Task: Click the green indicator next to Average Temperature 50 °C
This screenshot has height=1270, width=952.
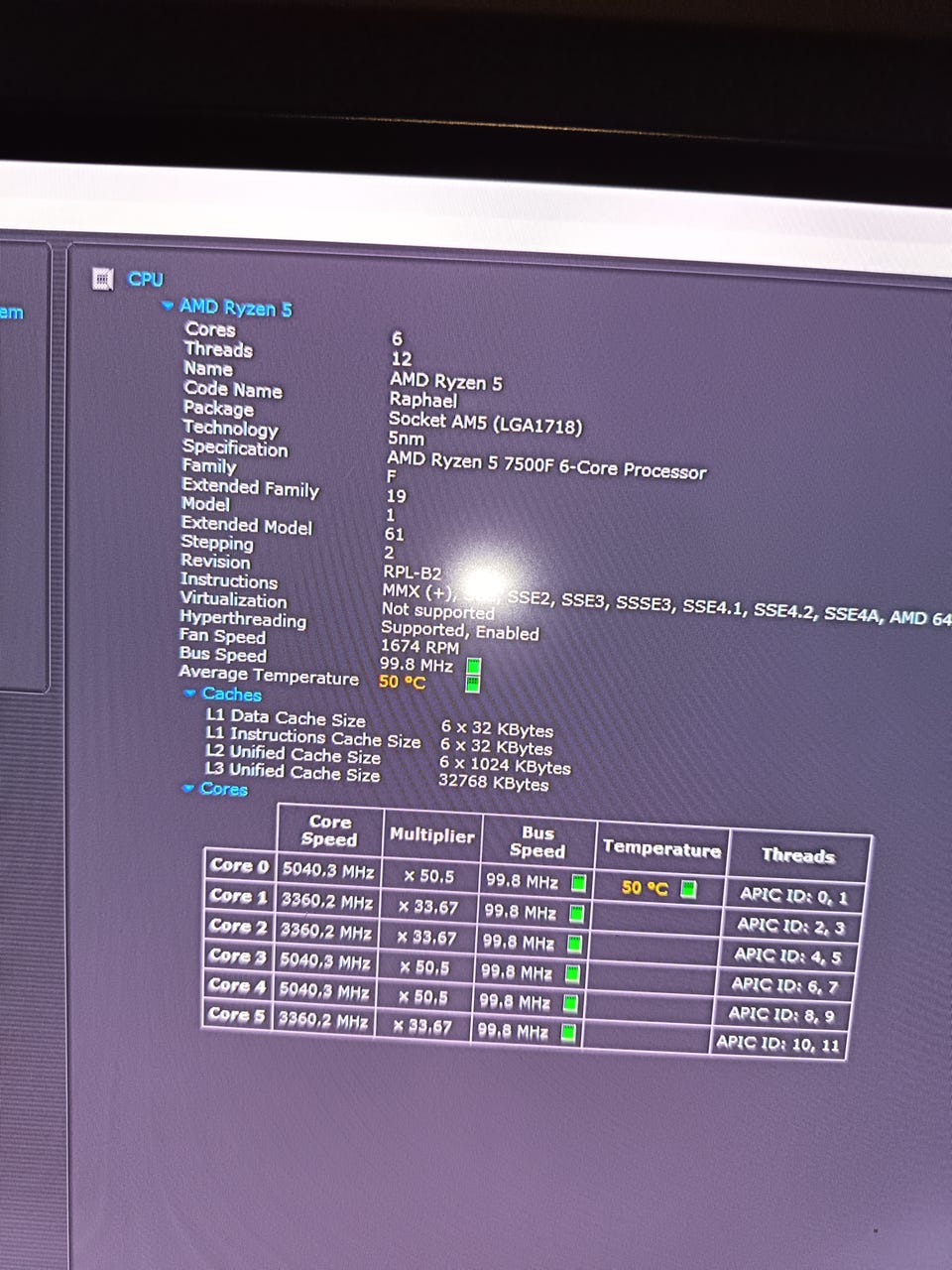Action: pyautogui.click(x=473, y=684)
